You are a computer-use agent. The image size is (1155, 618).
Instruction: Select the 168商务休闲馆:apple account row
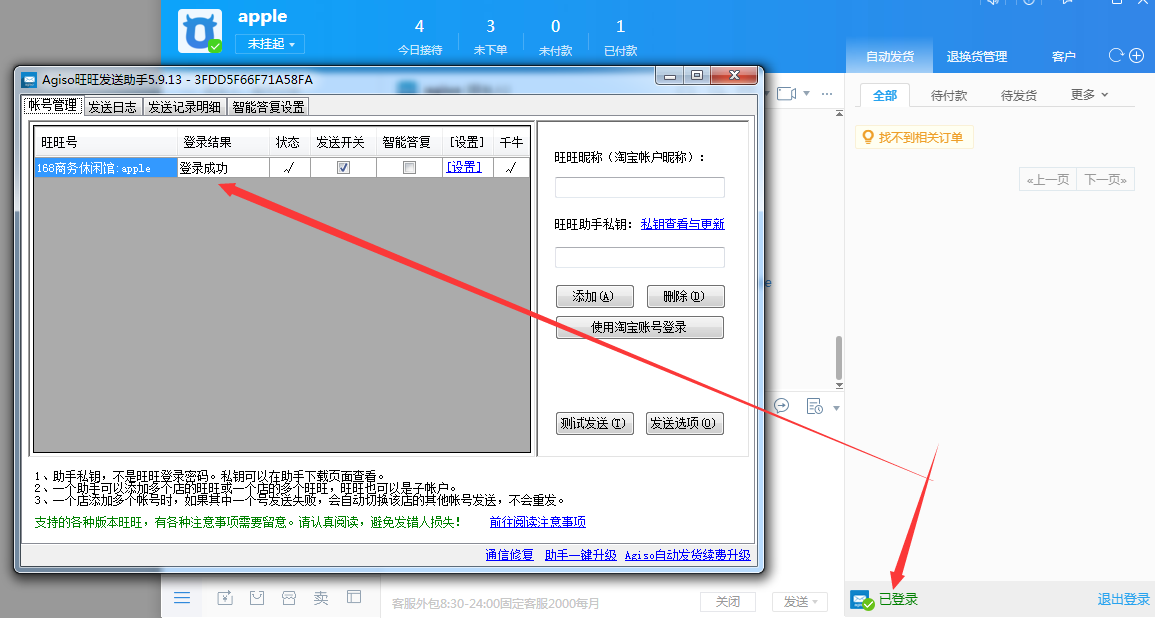(x=106, y=168)
